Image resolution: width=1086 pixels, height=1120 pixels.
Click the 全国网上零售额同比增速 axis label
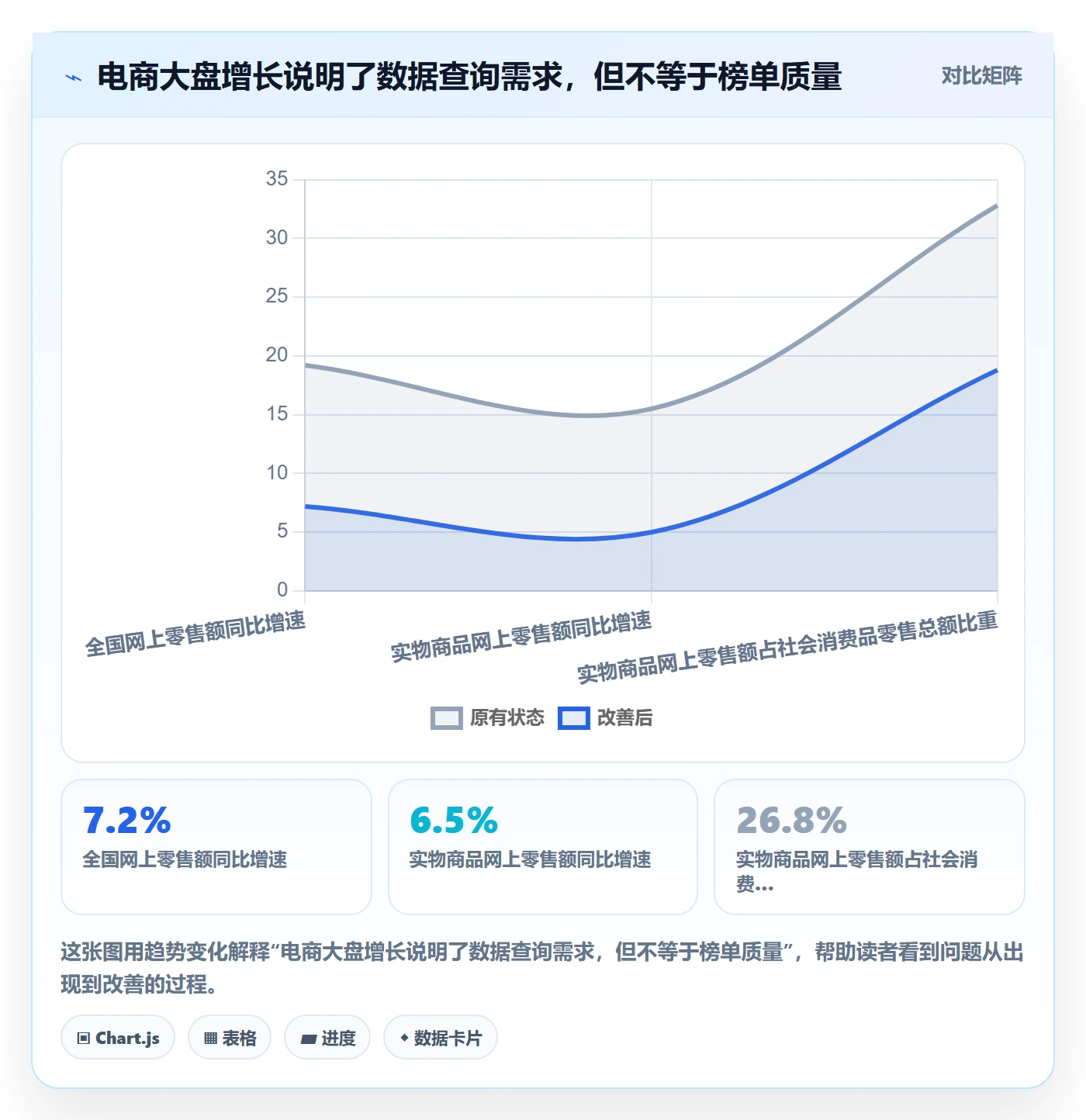[195, 634]
